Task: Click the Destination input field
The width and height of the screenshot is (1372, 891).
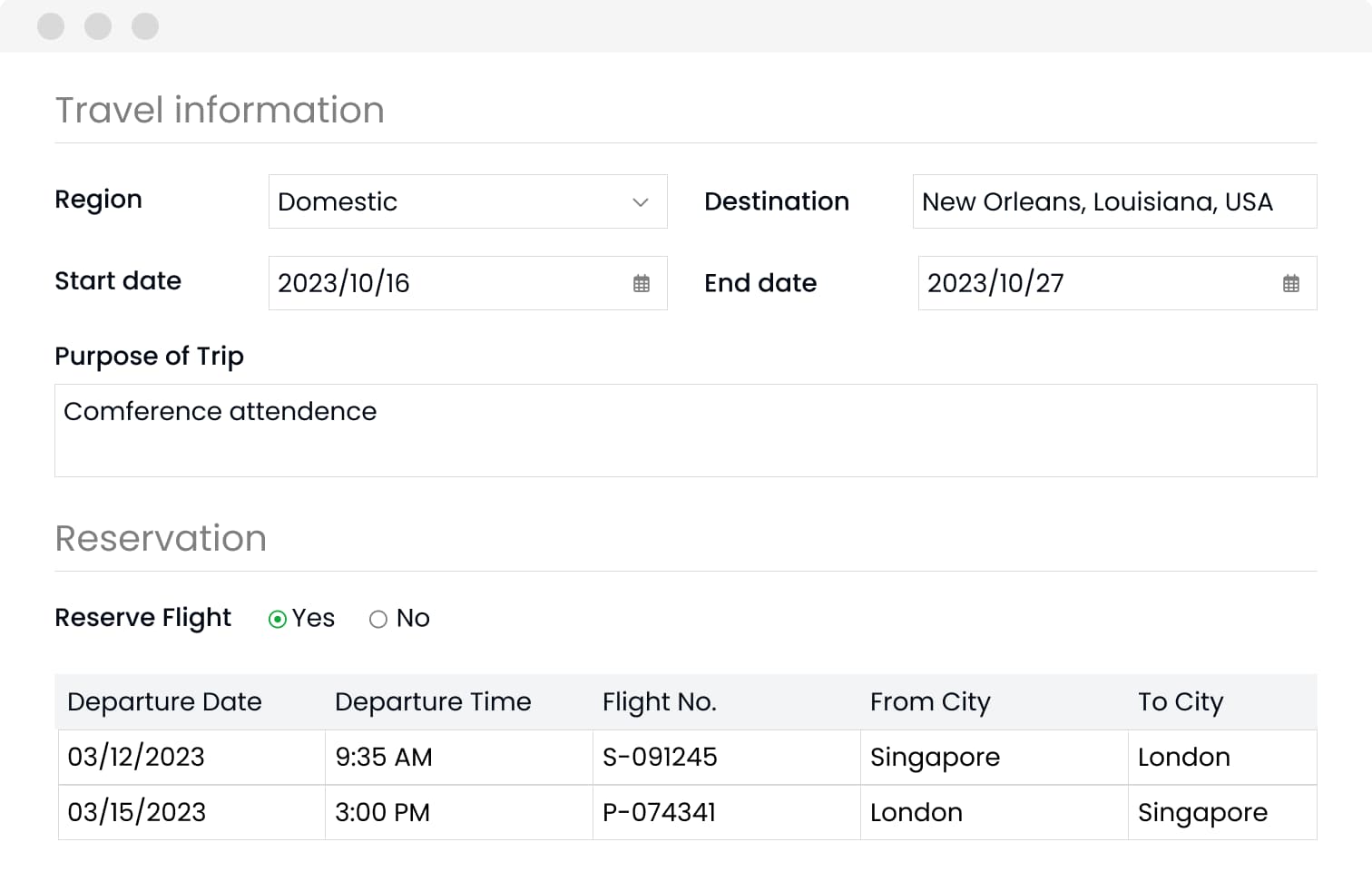Action: click(1113, 201)
